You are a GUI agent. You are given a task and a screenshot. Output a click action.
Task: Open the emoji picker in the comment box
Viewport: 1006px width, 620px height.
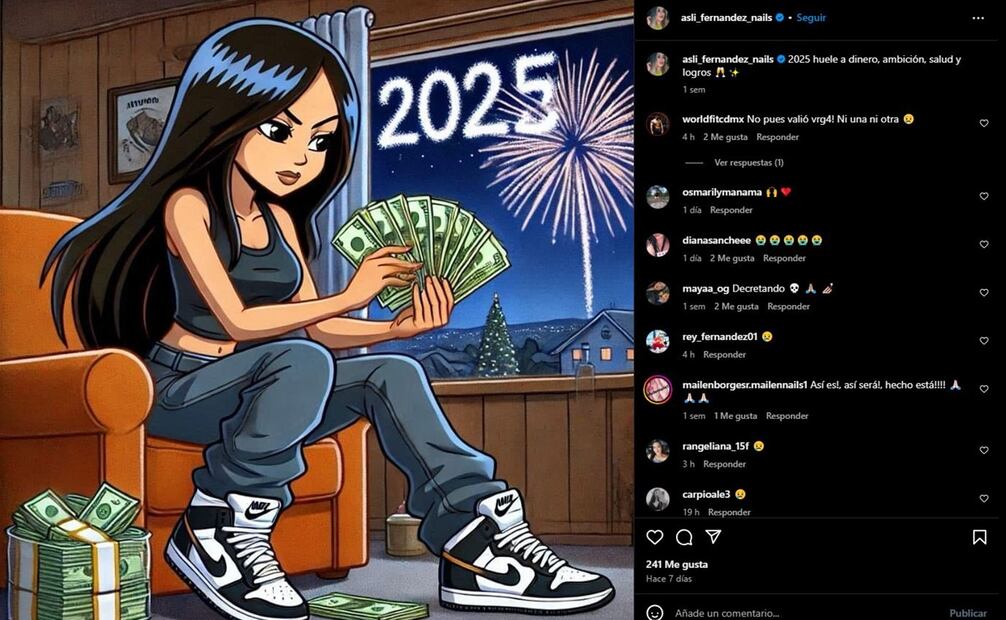tap(654, 612)
